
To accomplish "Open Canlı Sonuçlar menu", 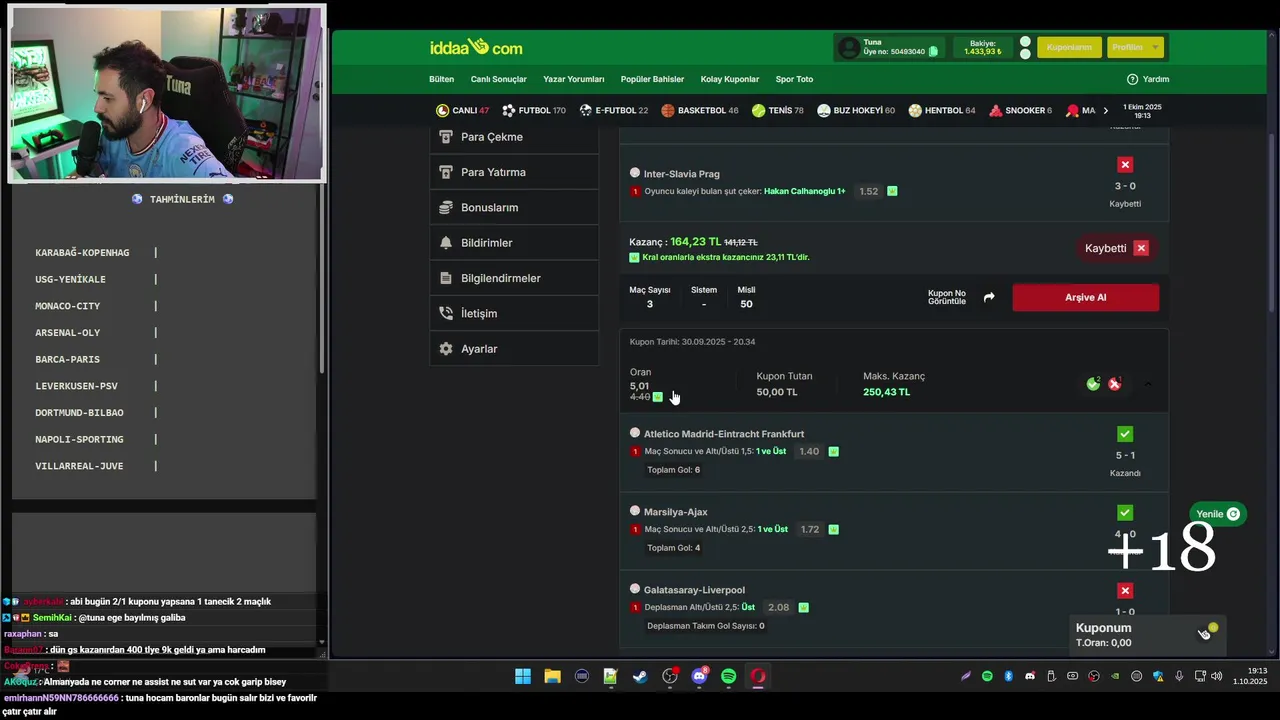I will click(x=498, y=79).
